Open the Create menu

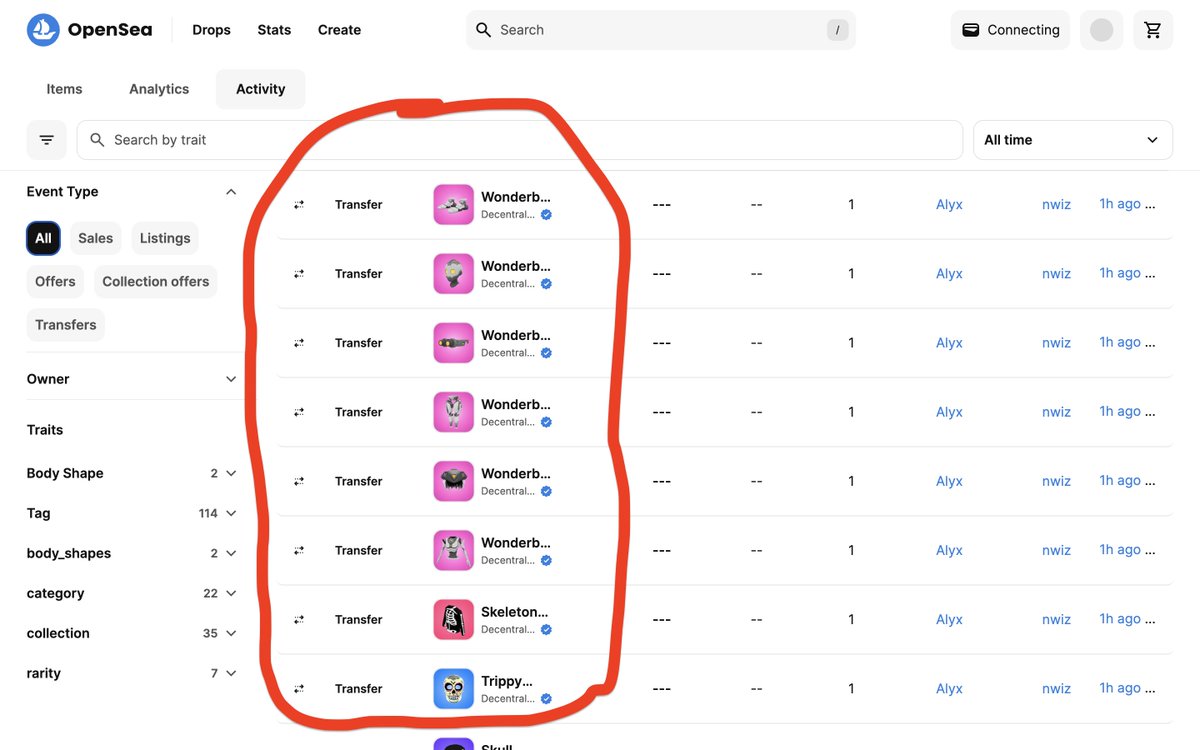point(339,30)
